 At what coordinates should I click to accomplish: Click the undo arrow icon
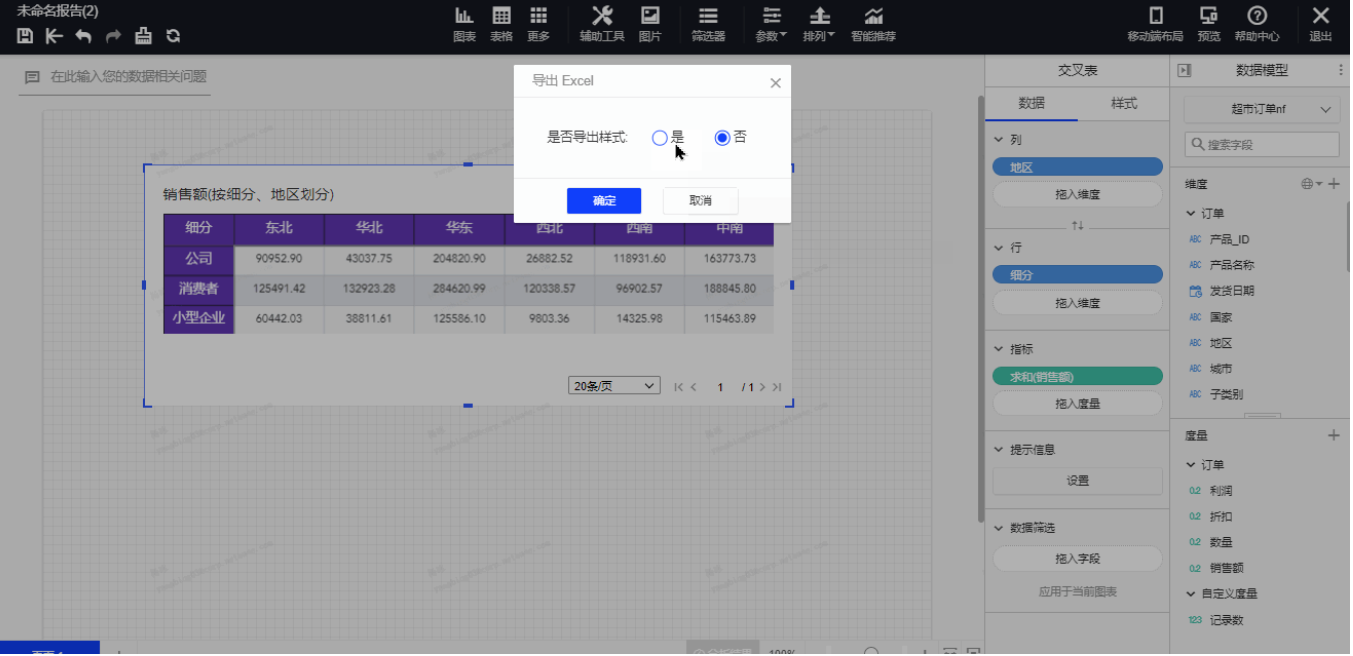coord(84,36)
